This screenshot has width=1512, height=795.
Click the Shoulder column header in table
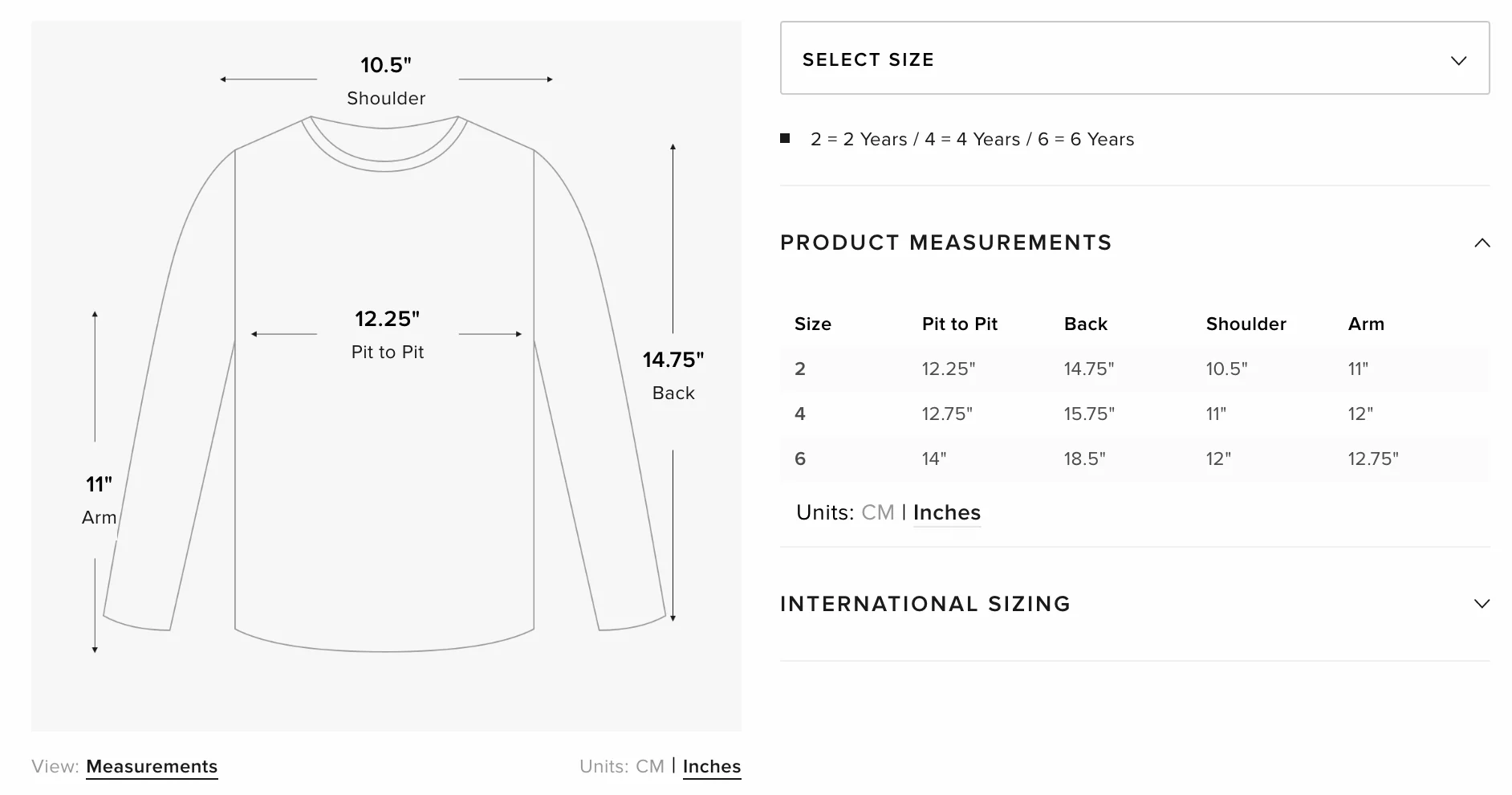click(x=1246, y=324)
